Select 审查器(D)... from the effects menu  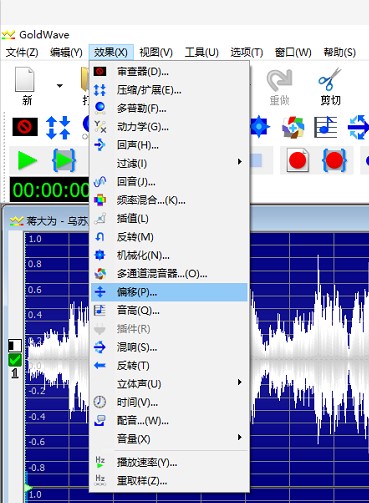[x=169, y=71]
